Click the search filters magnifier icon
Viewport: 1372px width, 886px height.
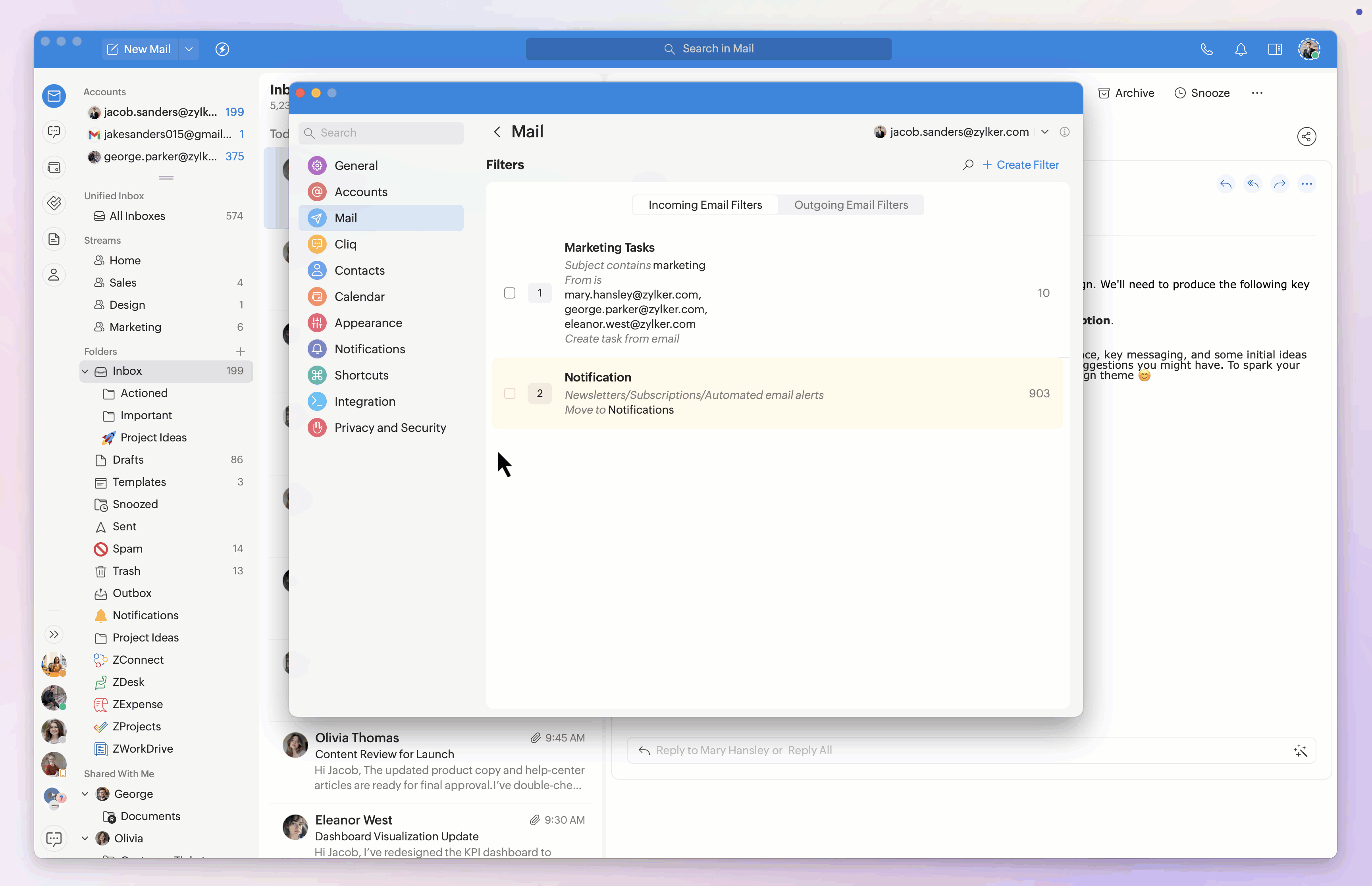(967, 165)
